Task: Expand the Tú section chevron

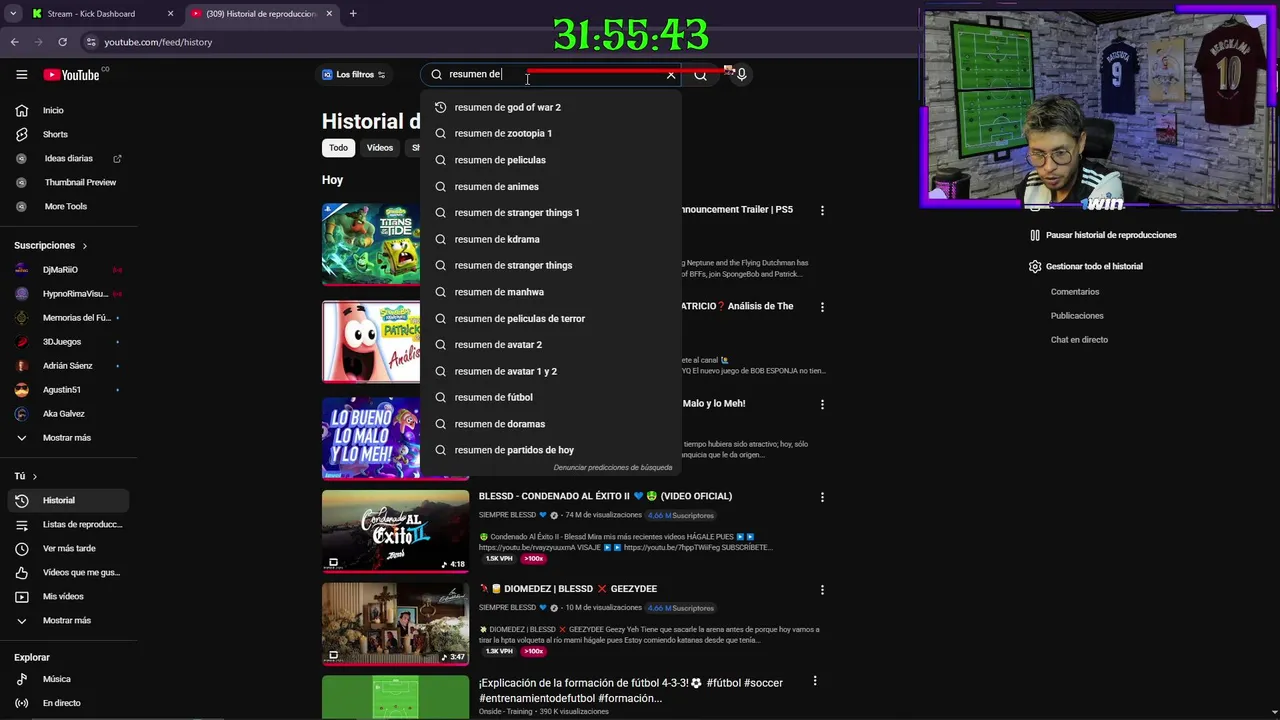Action: pos(34,476)
